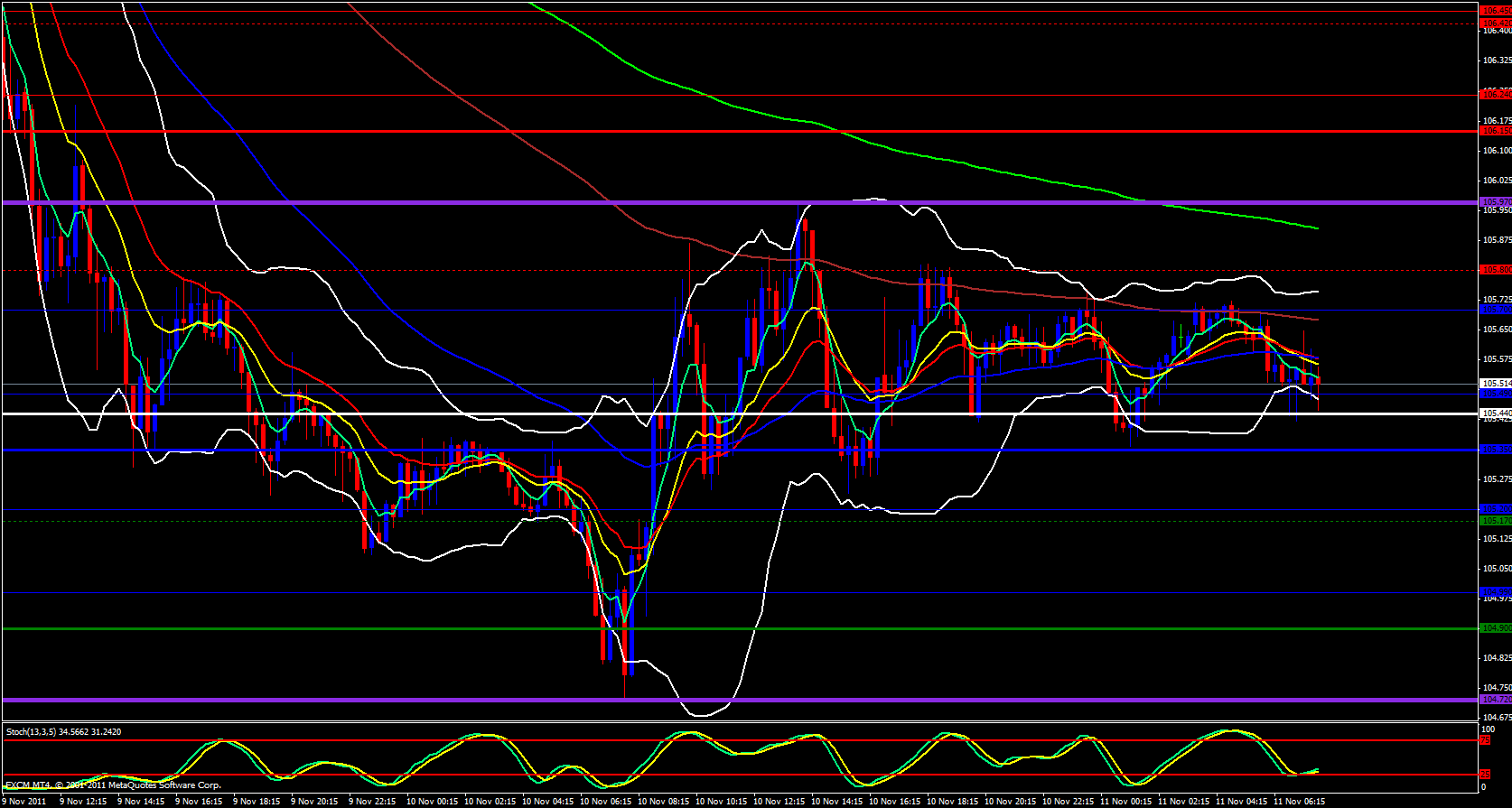This screenshot has height=808, width=1512.
Task: Select the stochastic level 25 label
Action: [1486, 775]
